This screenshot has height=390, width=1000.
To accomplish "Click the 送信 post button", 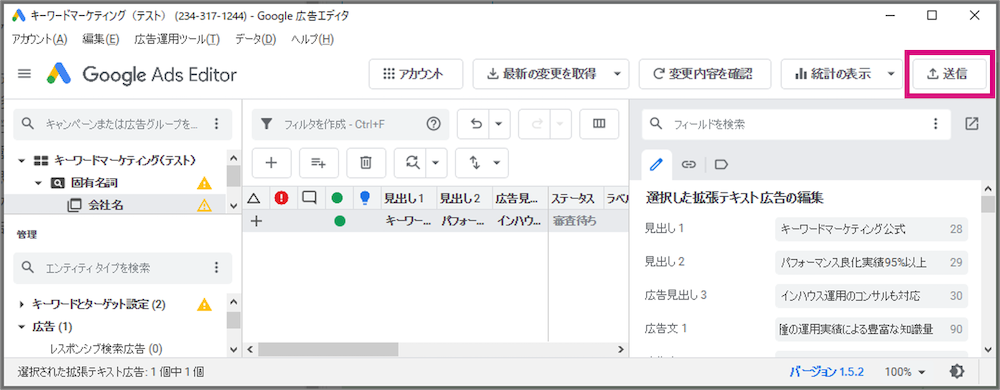I will [x=948, y=74].
